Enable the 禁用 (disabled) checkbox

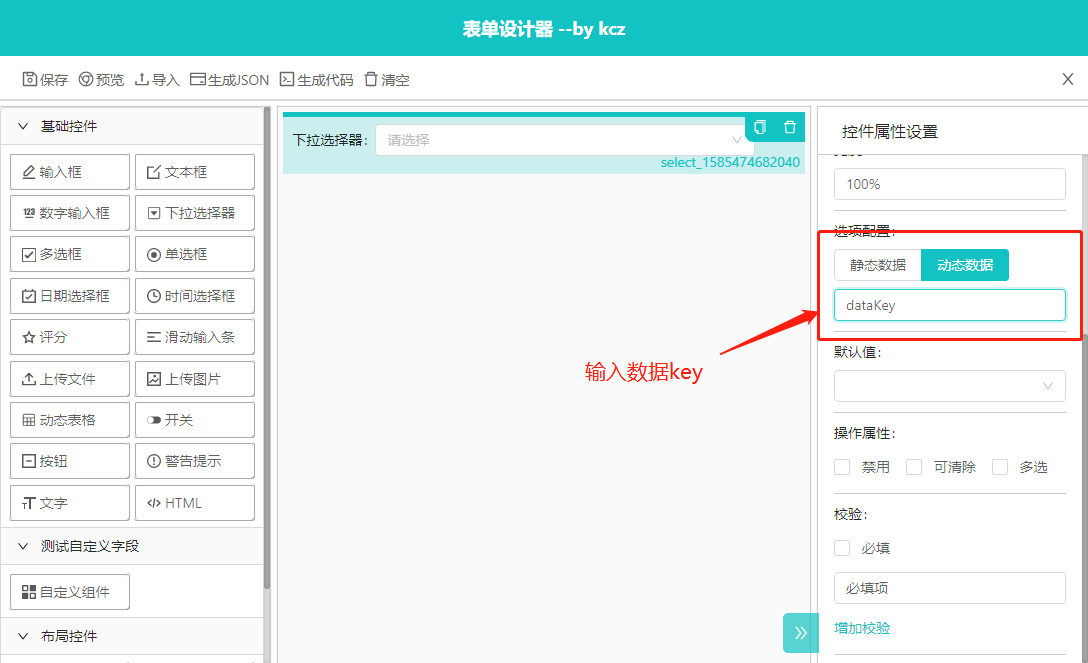pos(842,467)
